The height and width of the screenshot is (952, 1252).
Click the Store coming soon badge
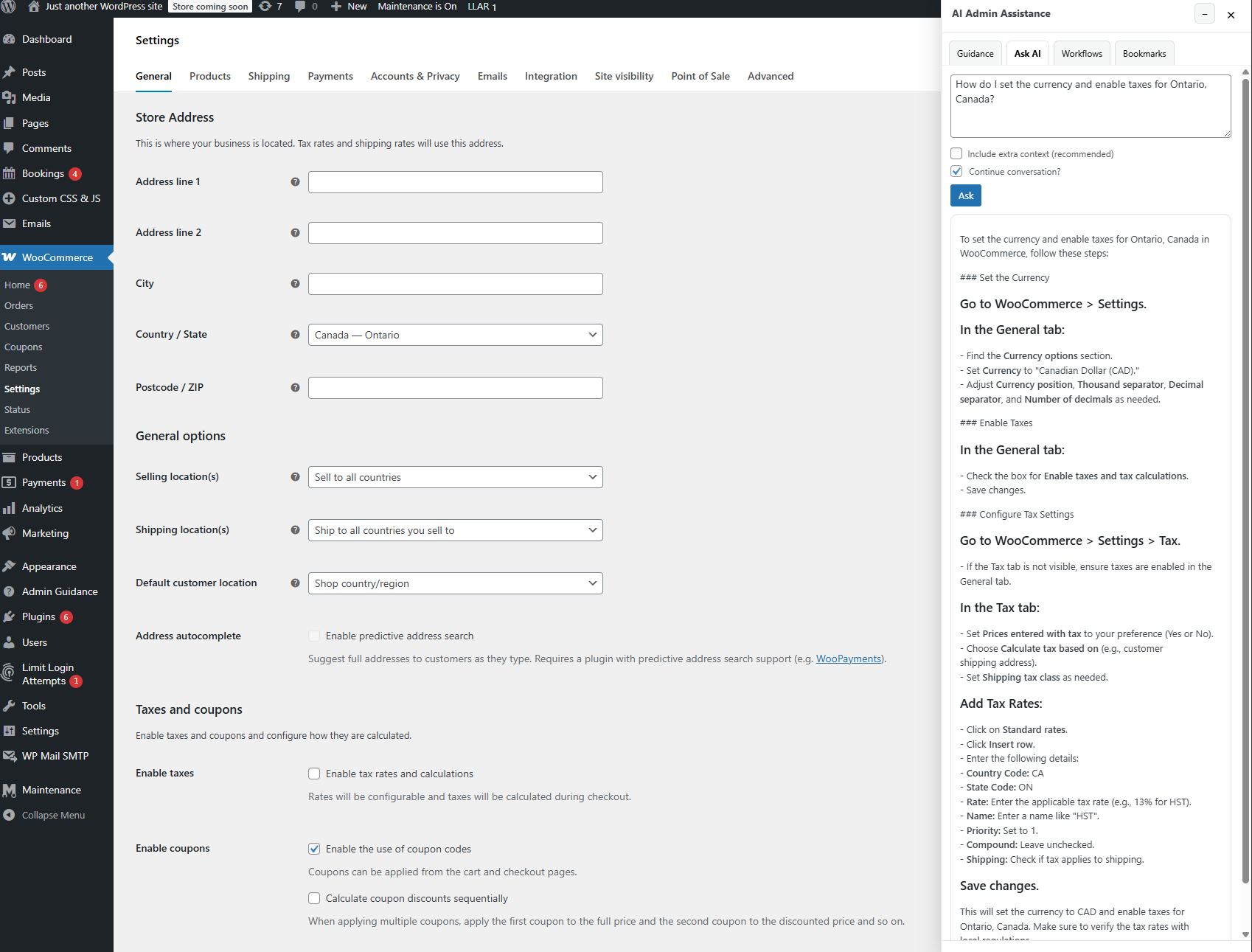[x=210, y=6]
